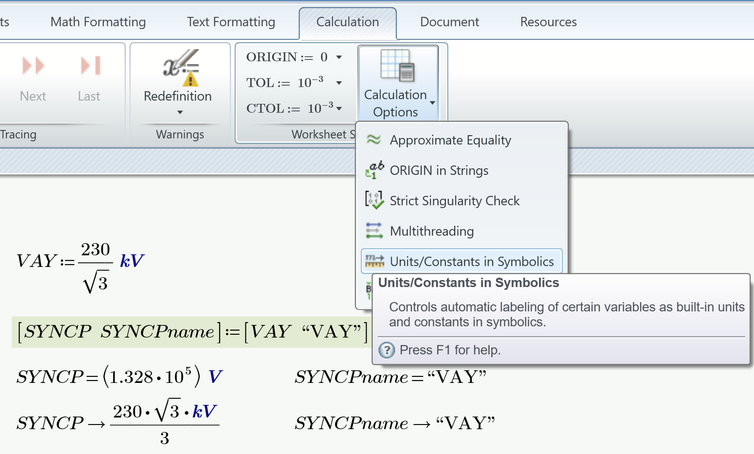Click the CTOL := 10⁻³ setting
This screenshot has width=754, height=454.
[290, 107]
